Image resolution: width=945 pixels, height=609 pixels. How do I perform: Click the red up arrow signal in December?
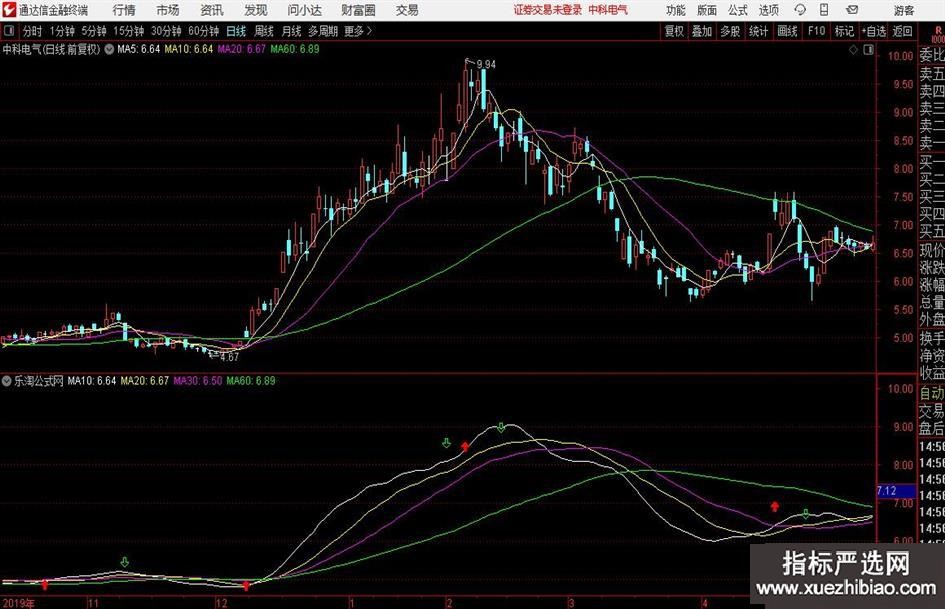point(246,585)
